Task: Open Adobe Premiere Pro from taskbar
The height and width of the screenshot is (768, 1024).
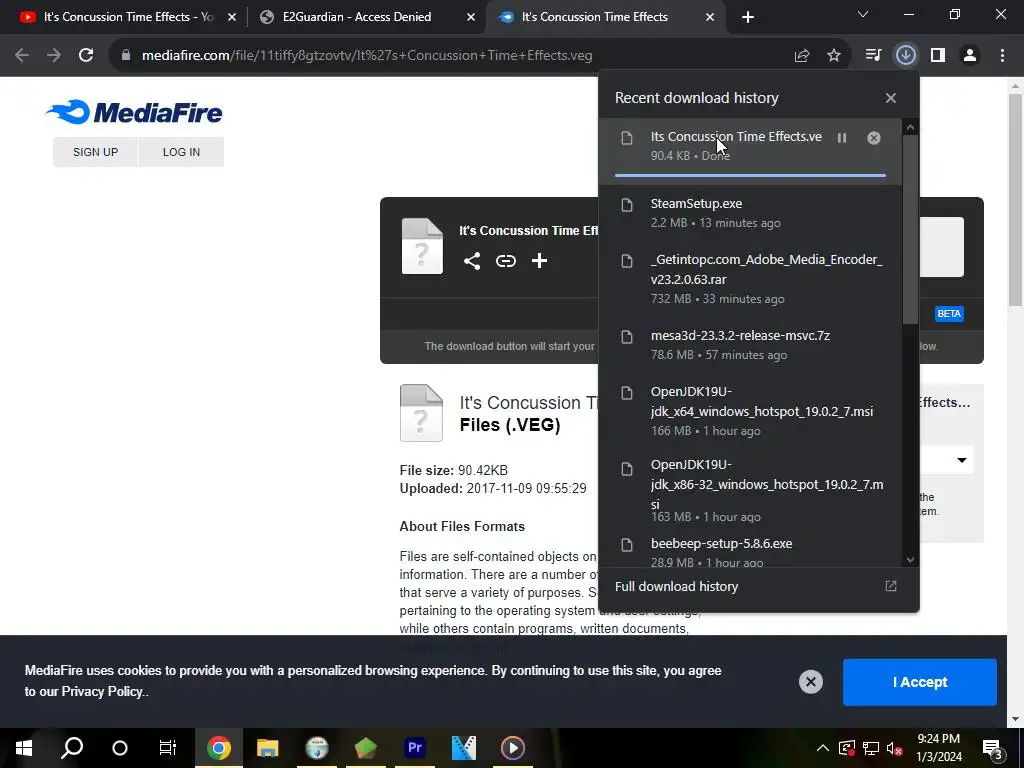Action: 415,748
